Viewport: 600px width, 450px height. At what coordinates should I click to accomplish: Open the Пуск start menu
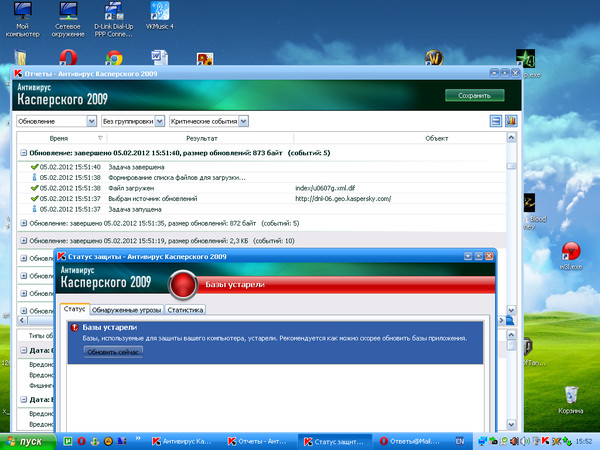28,441
